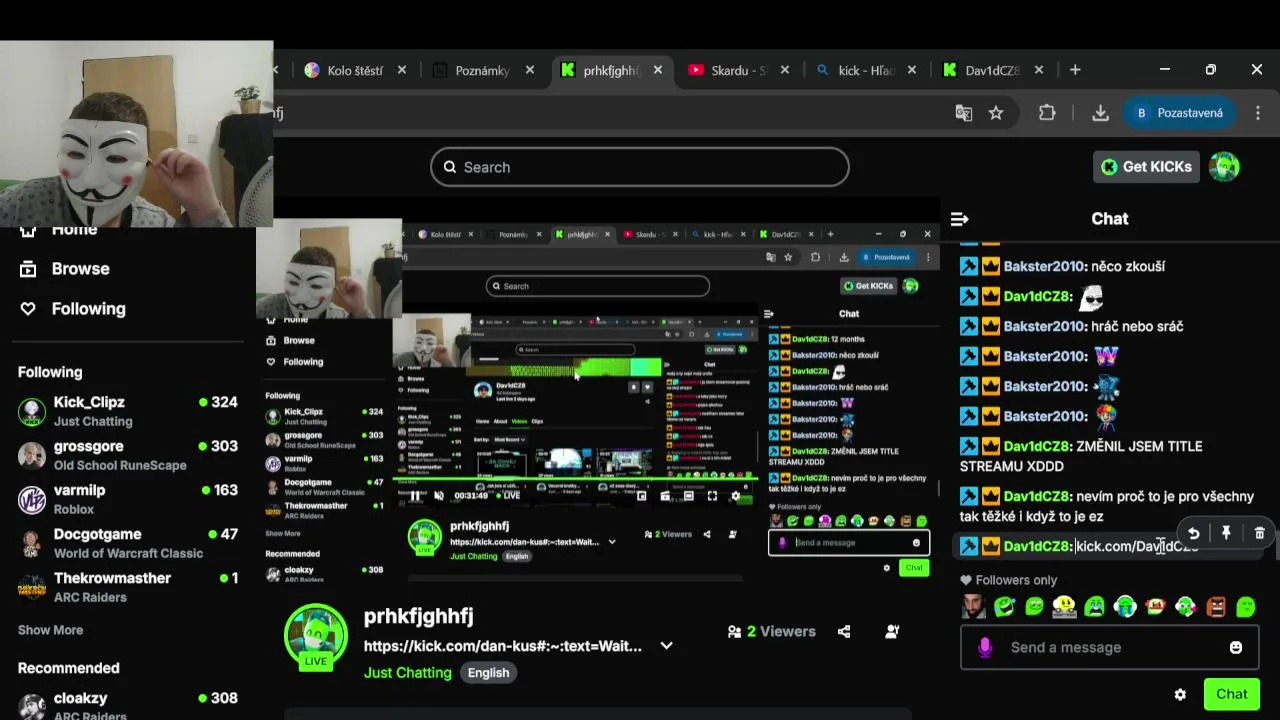1280x720 pixels.
Task: Open cloakzy channel under Recommended
Action: [127, 705]
